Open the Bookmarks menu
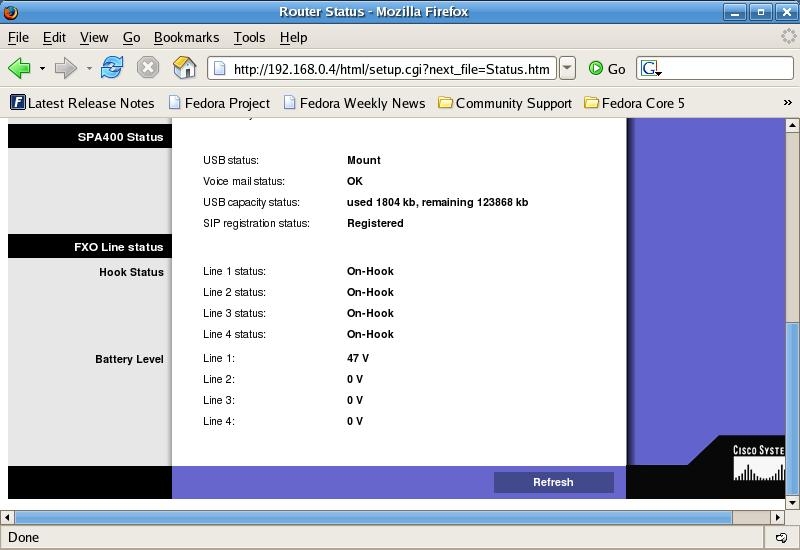Image resolution: width=800 pixels, height=550 pixels. point(186,37)
